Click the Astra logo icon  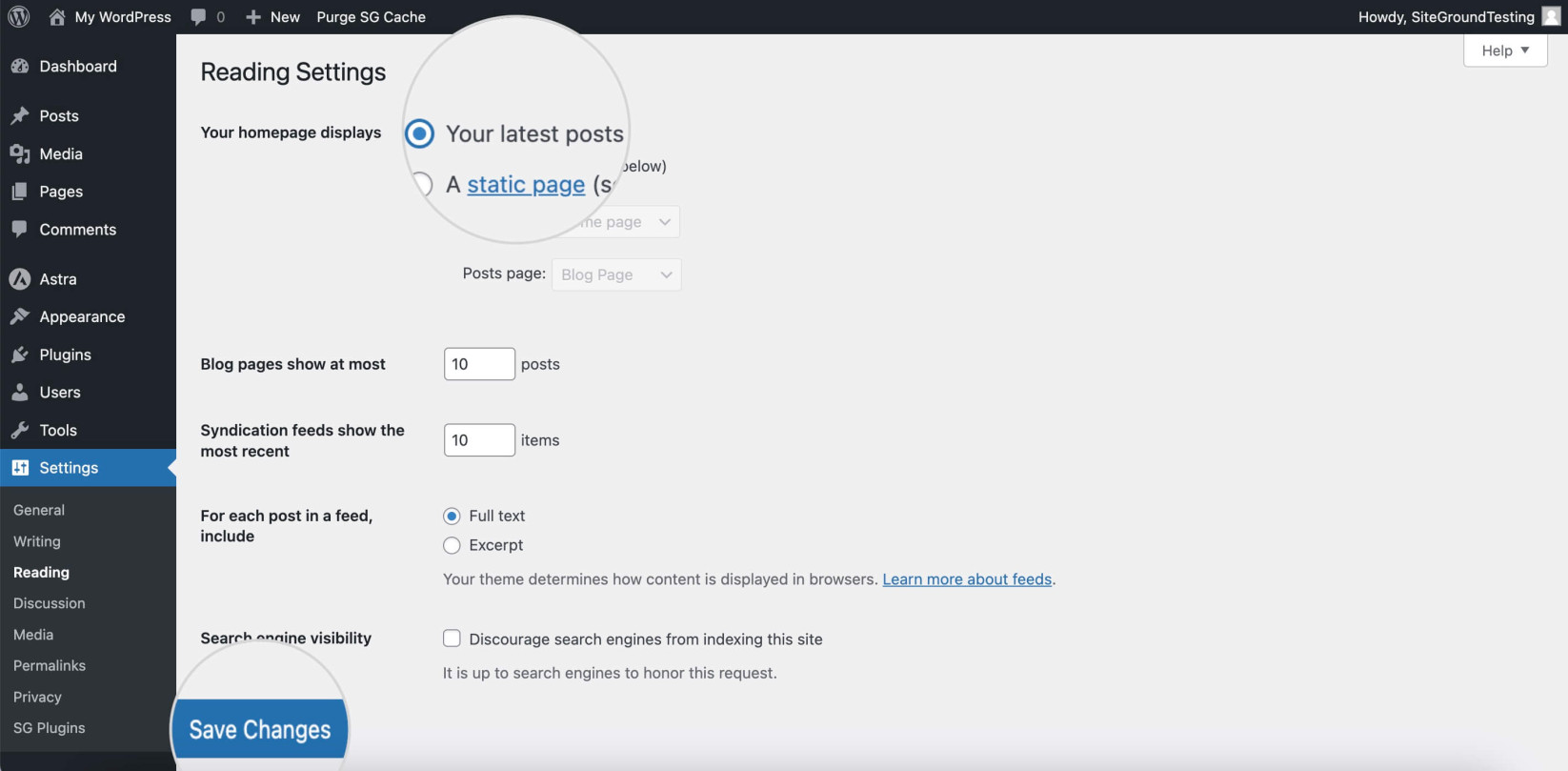pos(20,278)
